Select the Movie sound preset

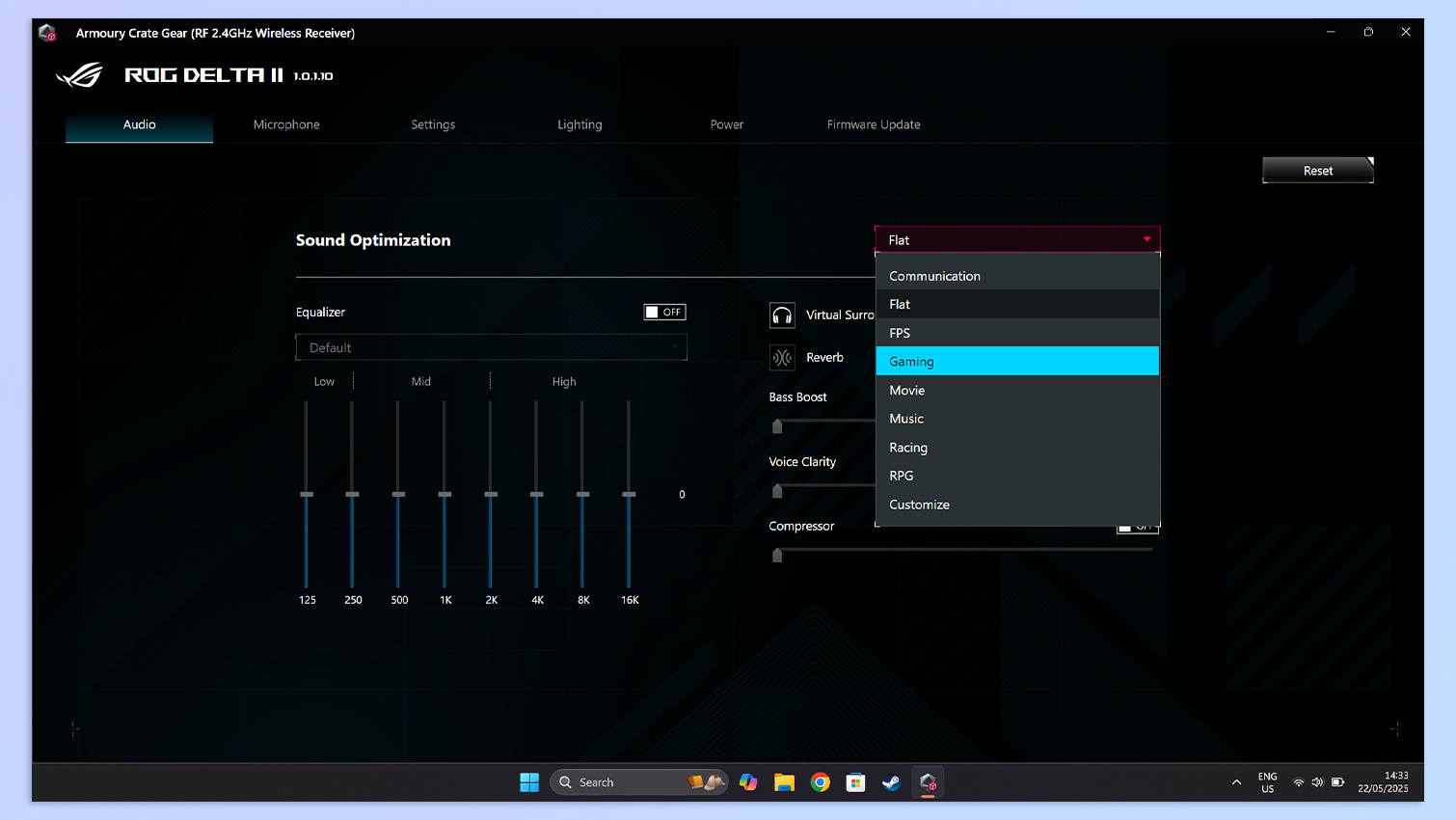(x=1017, y=391)
